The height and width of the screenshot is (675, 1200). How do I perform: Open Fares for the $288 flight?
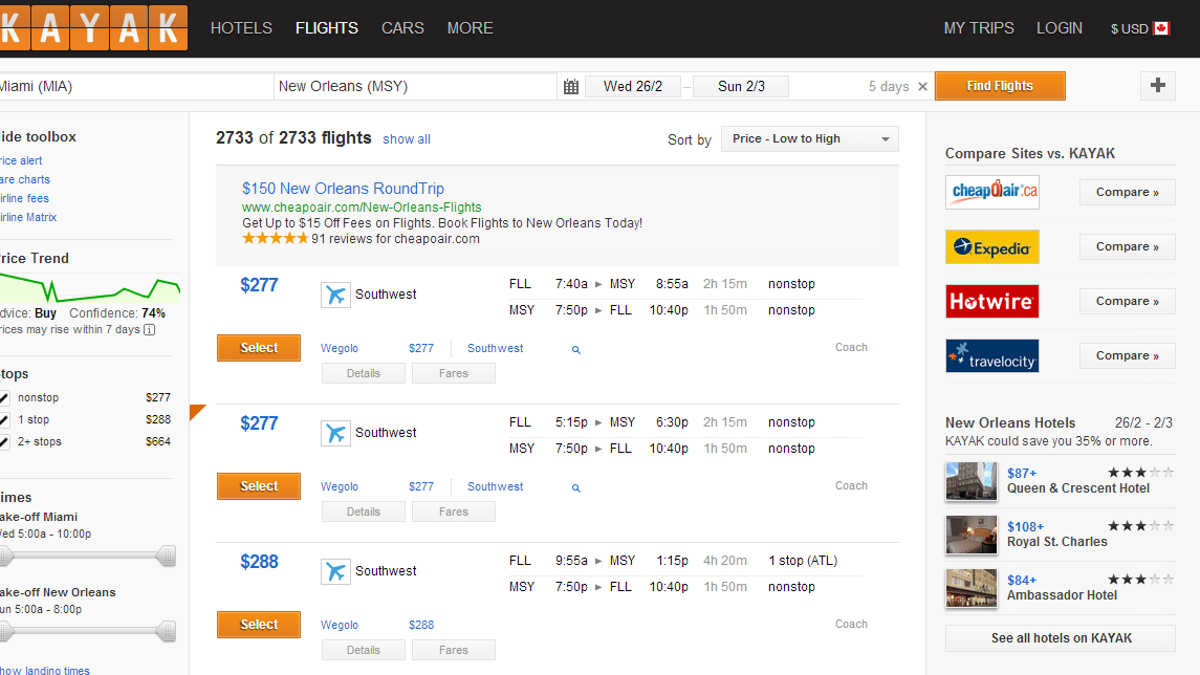pos(453,649)
